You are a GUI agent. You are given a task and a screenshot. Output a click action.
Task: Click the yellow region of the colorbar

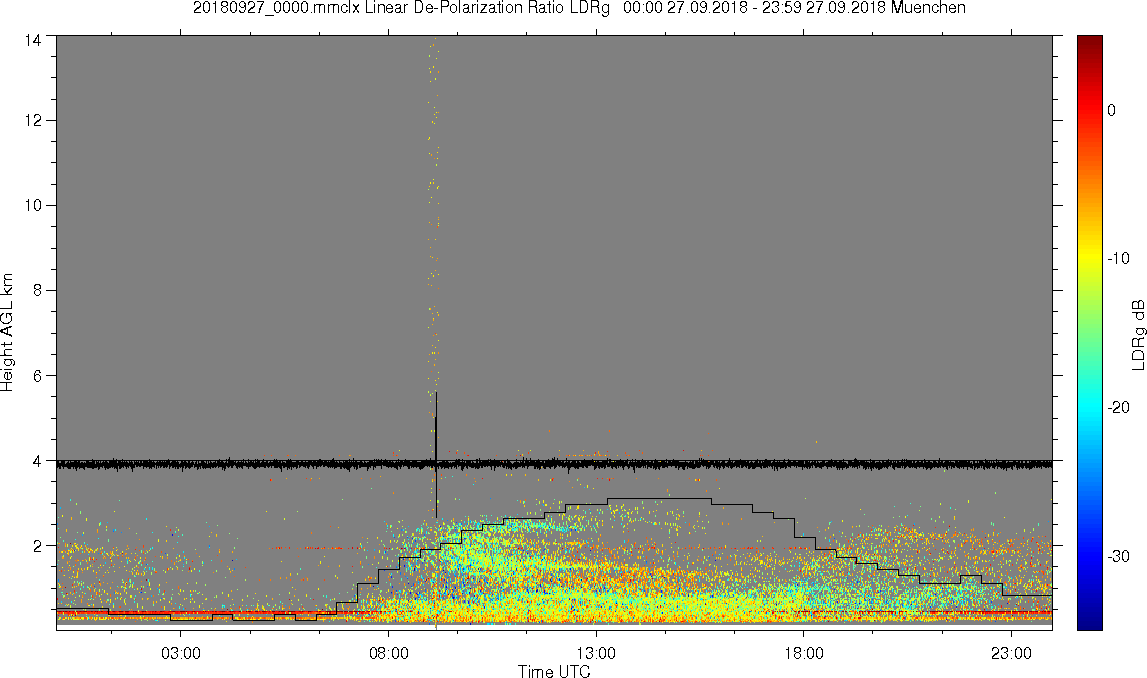point(1089,259)
